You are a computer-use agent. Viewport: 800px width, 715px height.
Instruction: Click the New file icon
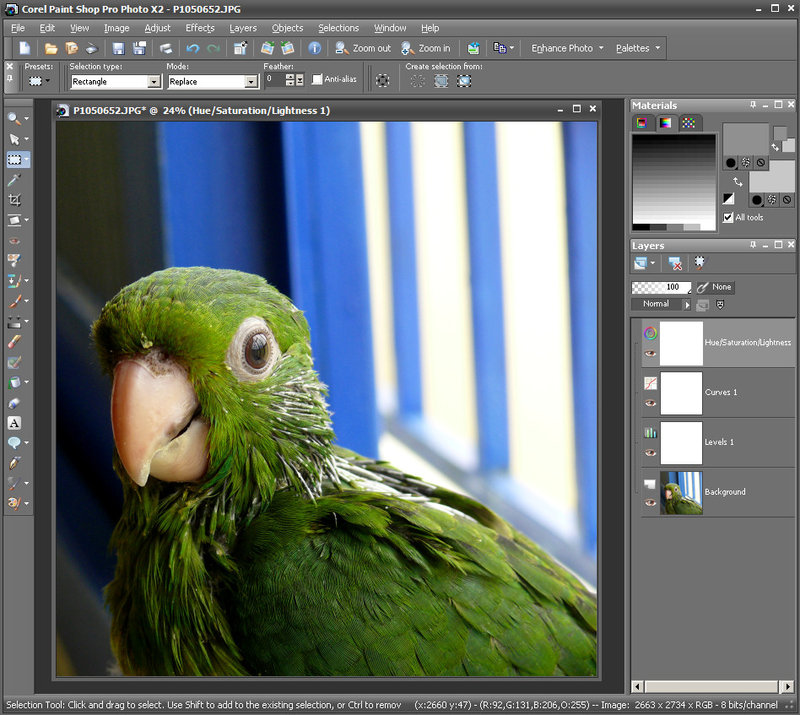coord(24,48)
